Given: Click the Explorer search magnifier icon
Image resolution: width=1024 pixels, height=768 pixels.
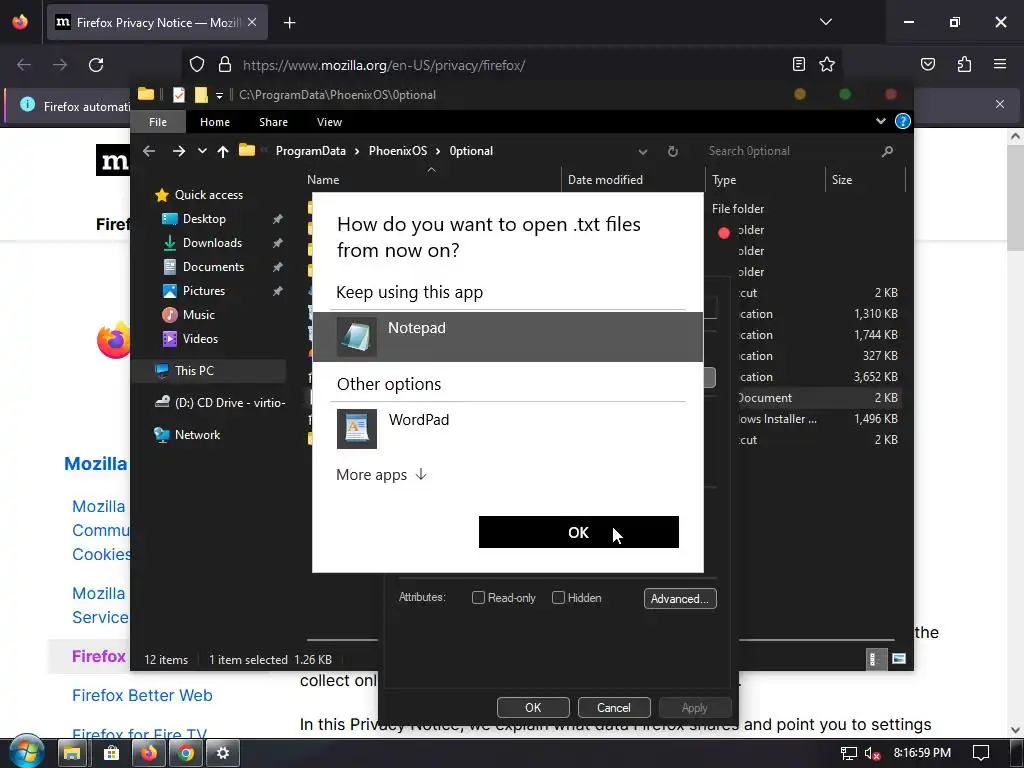Looking at the screenshot, I should point(887,152).
